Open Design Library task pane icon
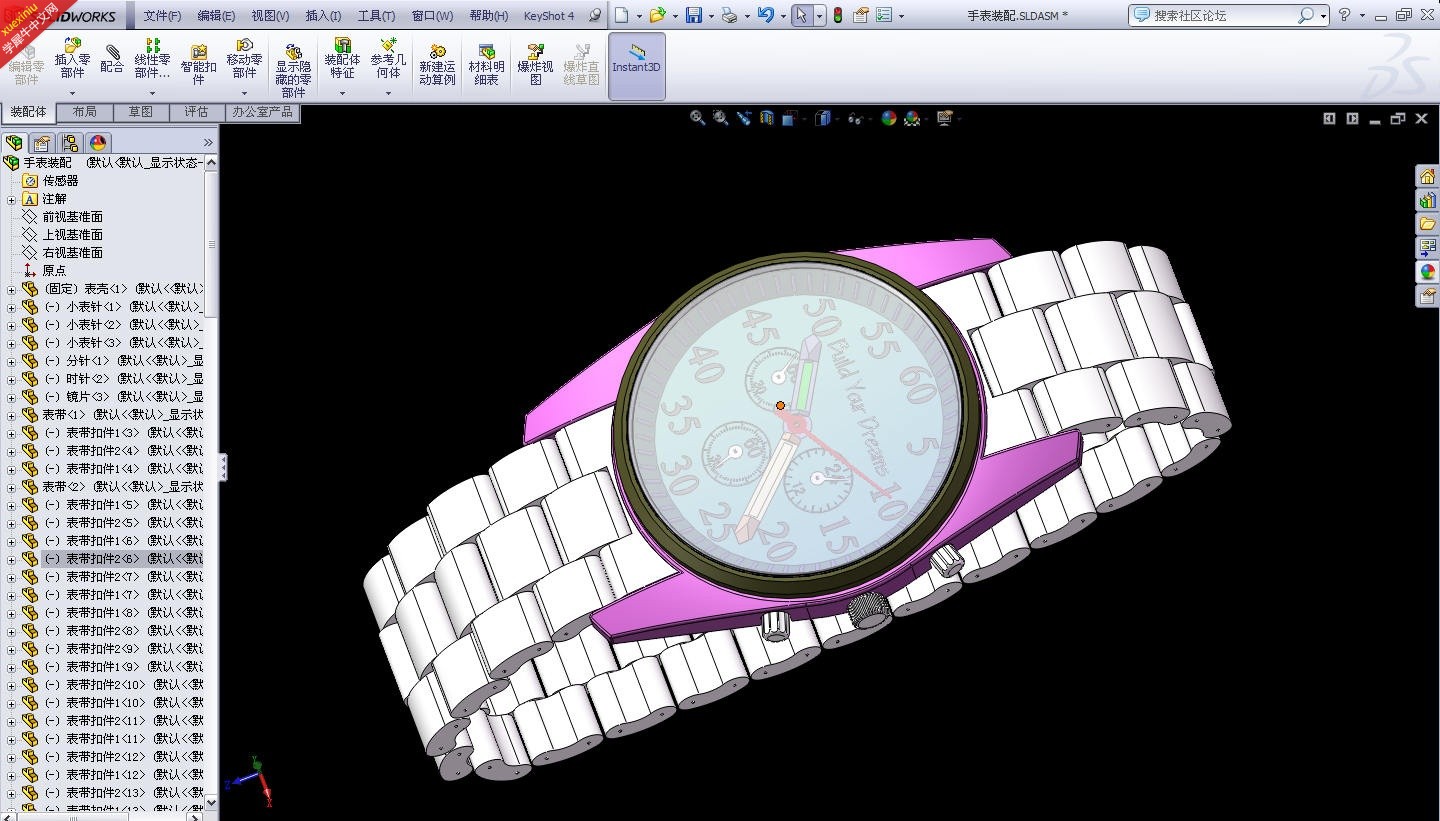 [1427, 200]
